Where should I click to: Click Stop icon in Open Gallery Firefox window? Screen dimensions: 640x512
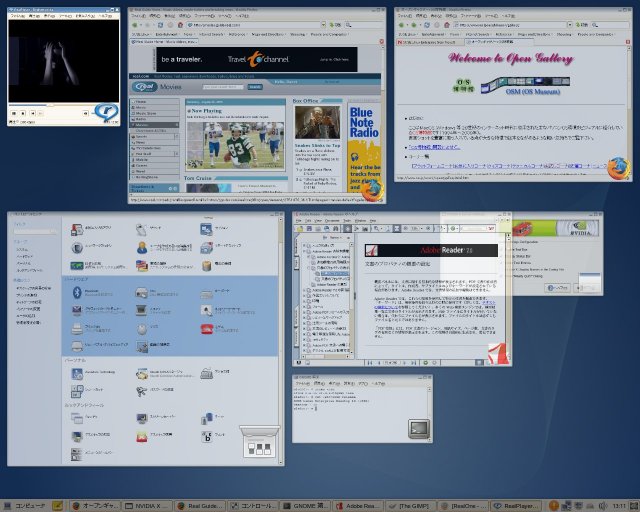point(437,25)
